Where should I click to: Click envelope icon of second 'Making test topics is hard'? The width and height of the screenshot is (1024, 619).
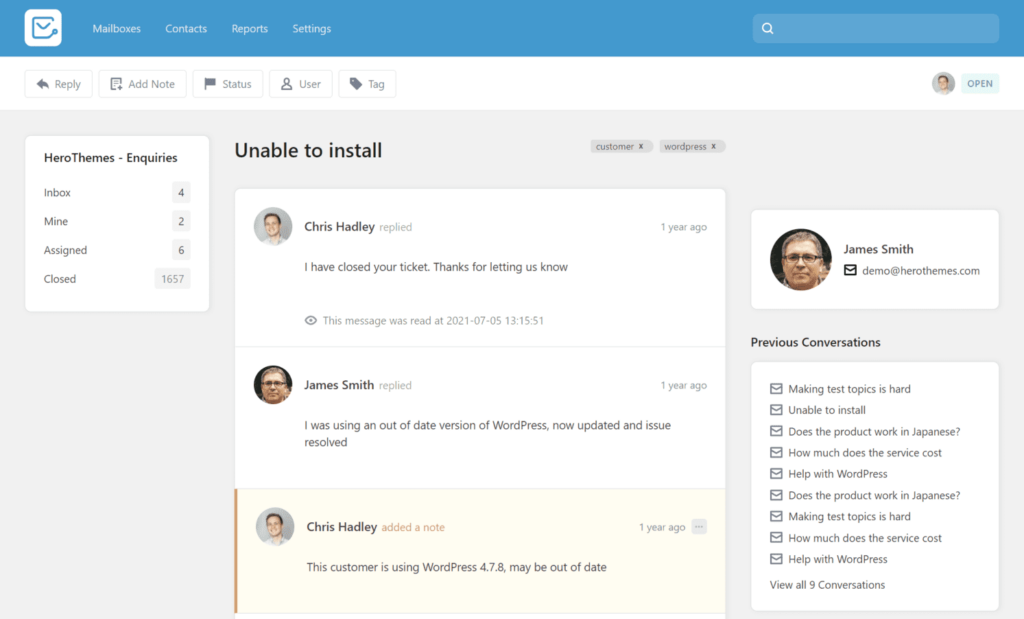tap(776, 516)
